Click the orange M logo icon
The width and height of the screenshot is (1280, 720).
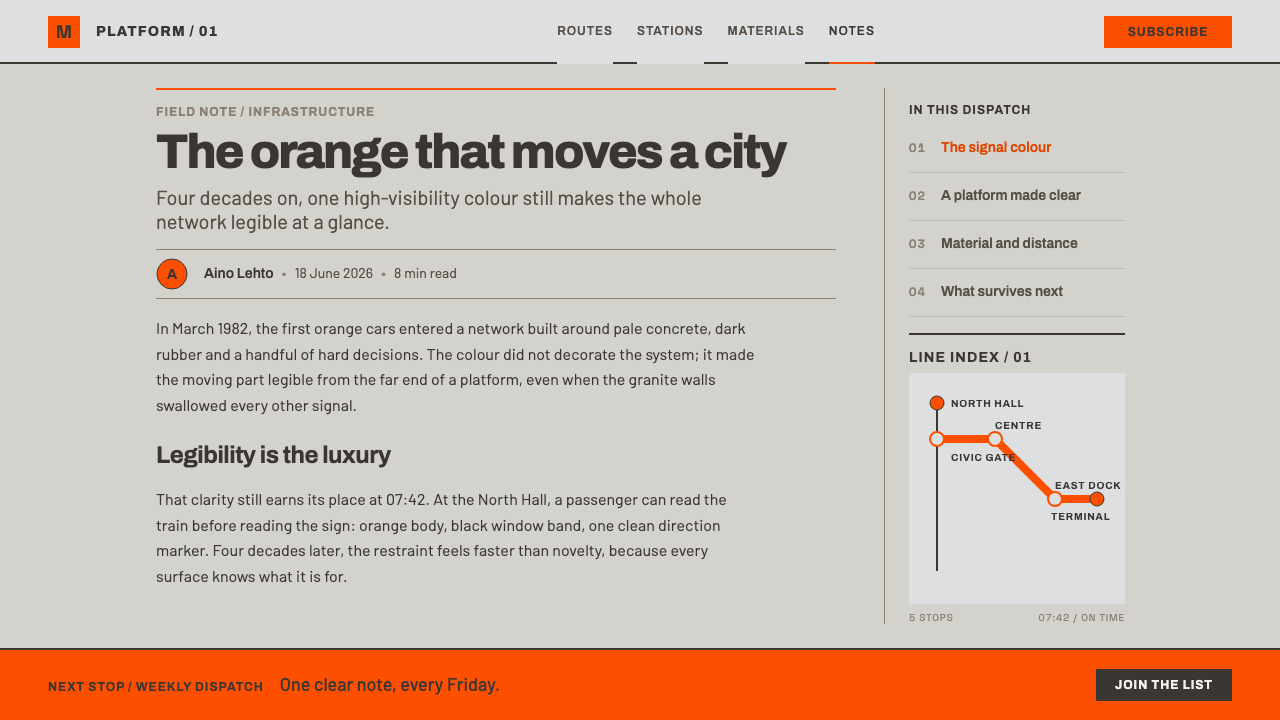(x=64, y=32)
